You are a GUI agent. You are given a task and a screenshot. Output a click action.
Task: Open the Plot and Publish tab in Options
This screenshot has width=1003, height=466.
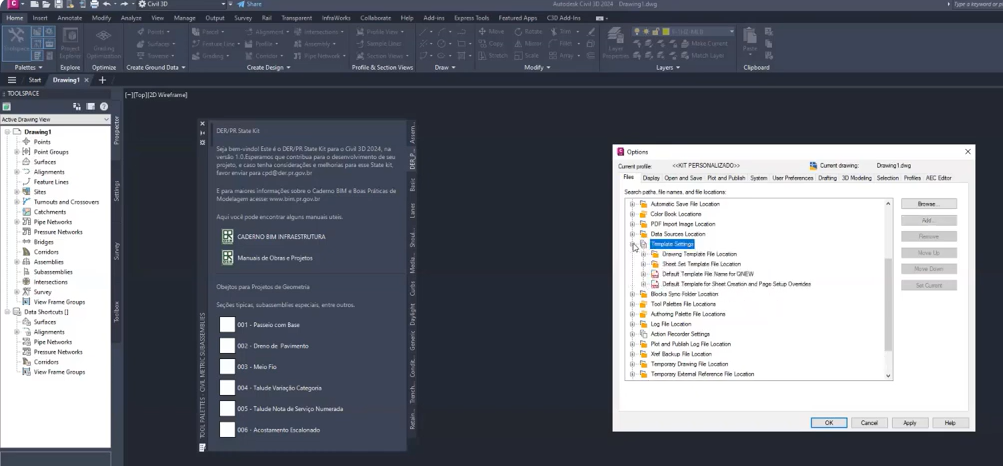(x=726, y=178)
